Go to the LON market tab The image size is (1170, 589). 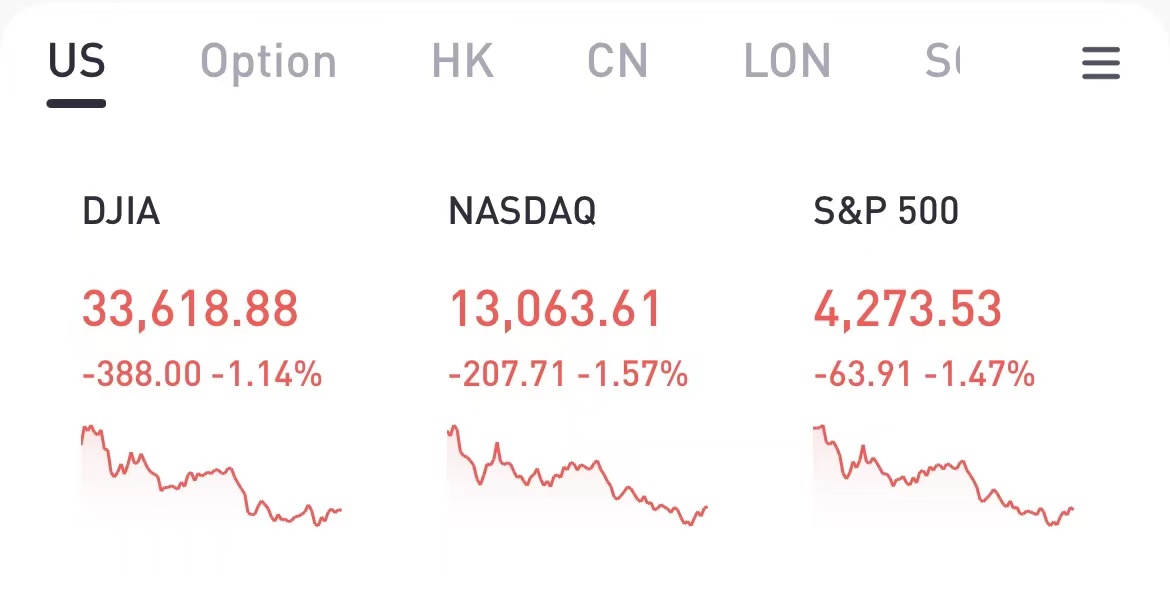[x=787, y=62]
